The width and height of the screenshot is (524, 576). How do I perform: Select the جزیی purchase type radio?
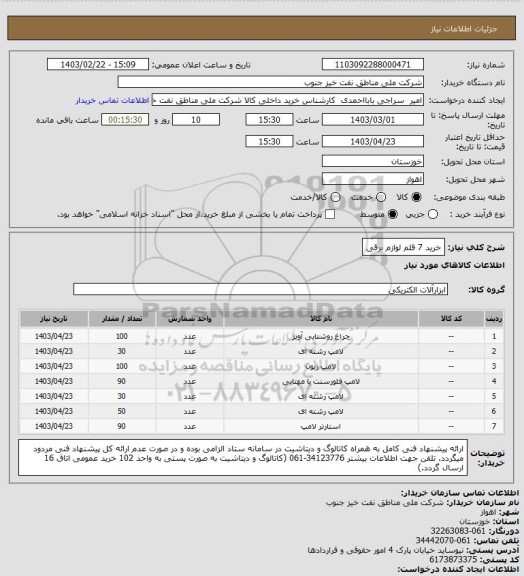click(x=433, y=215)
